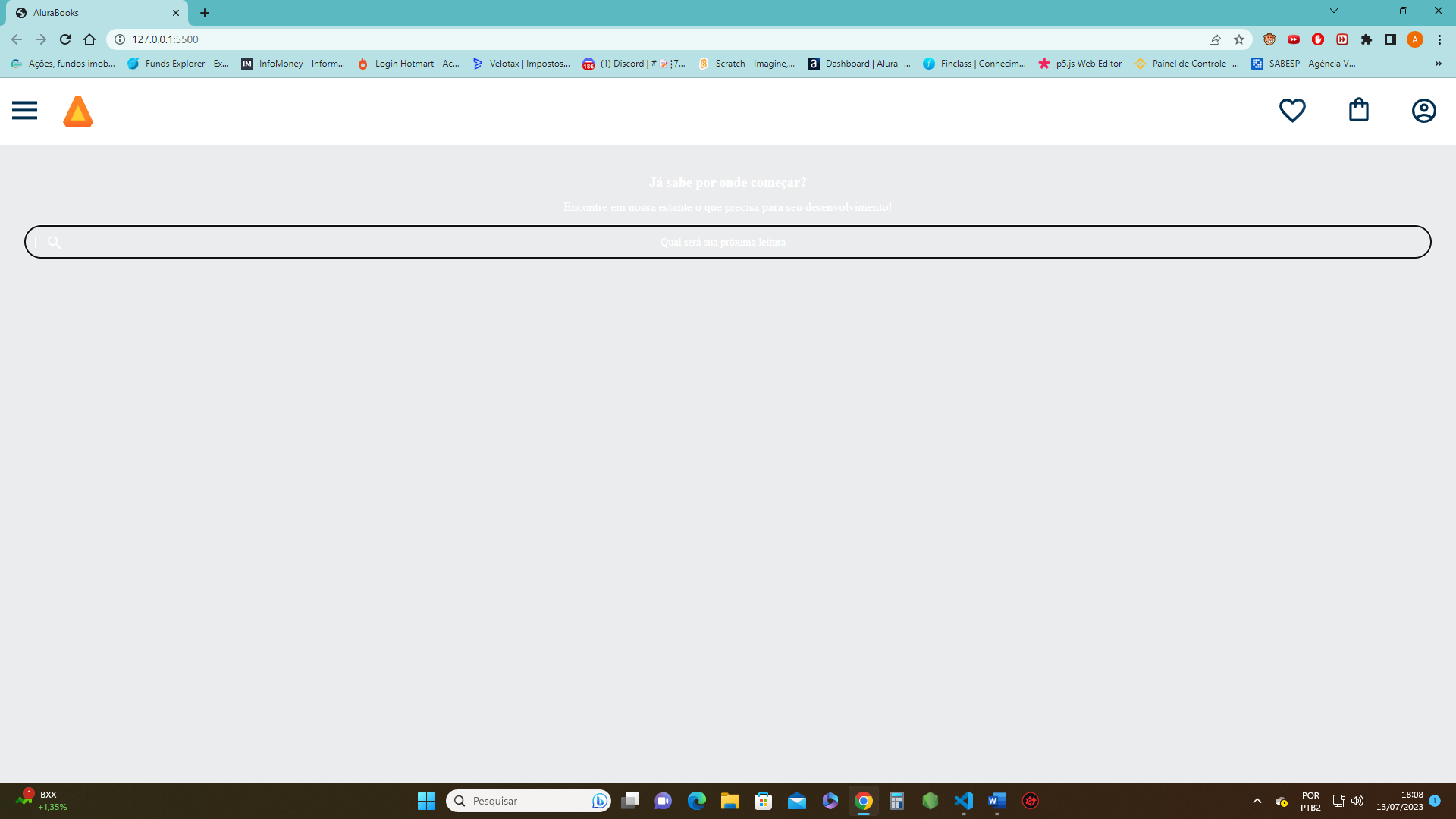Image resolution: width=1456 pixels, height=819 pixels.
Task: Open the InfoMoney bookmarked page
Action: point(293,63)
